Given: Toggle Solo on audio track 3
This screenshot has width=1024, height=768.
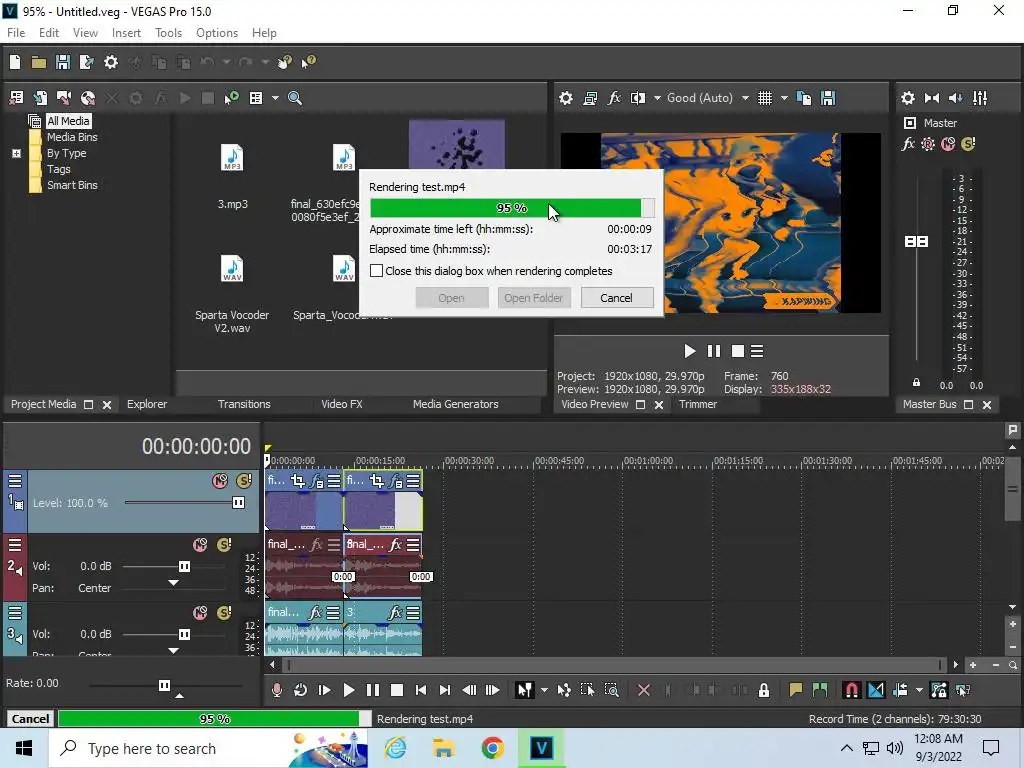Looking at the screenshot, I should (224, 613).
